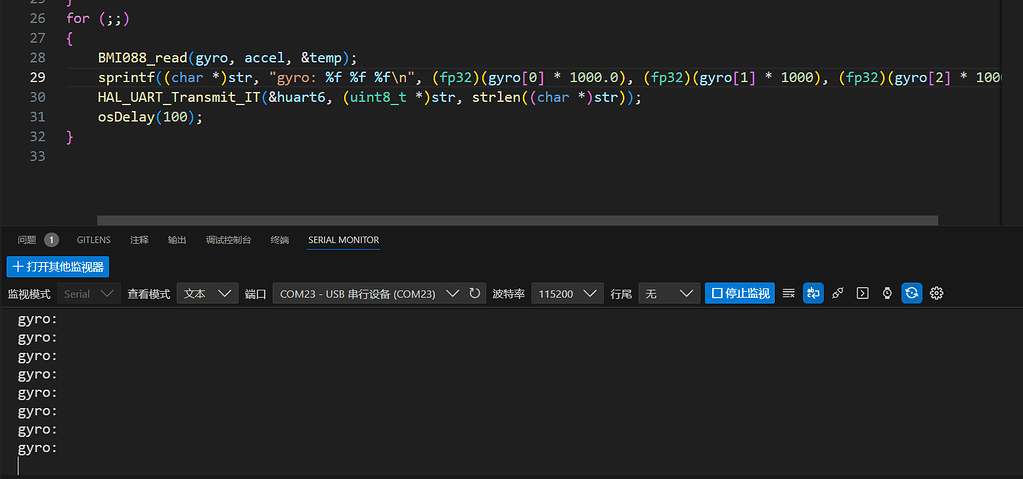
Task: Open the Serial monitor mode dropdown
Action: tap(88, 293)
